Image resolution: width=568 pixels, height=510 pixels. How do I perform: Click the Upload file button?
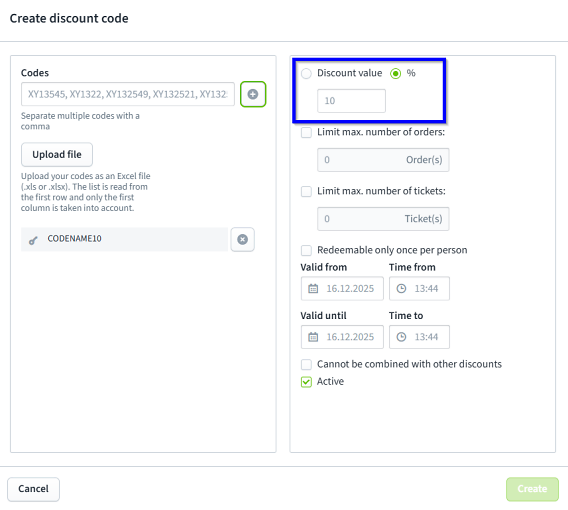point(57,155)
